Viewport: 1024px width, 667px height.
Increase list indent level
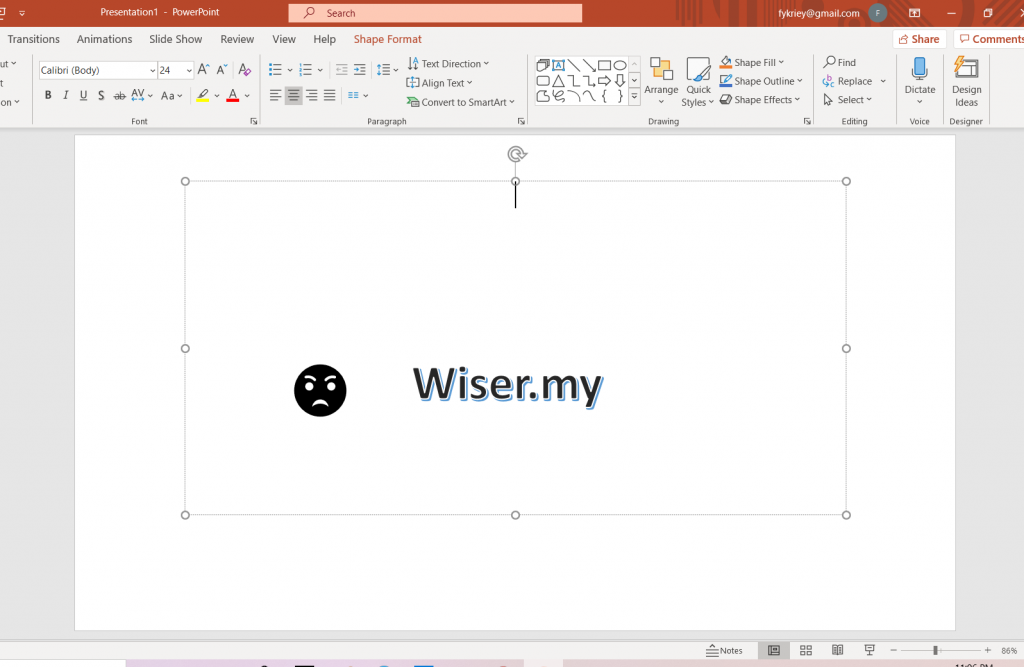359,69
